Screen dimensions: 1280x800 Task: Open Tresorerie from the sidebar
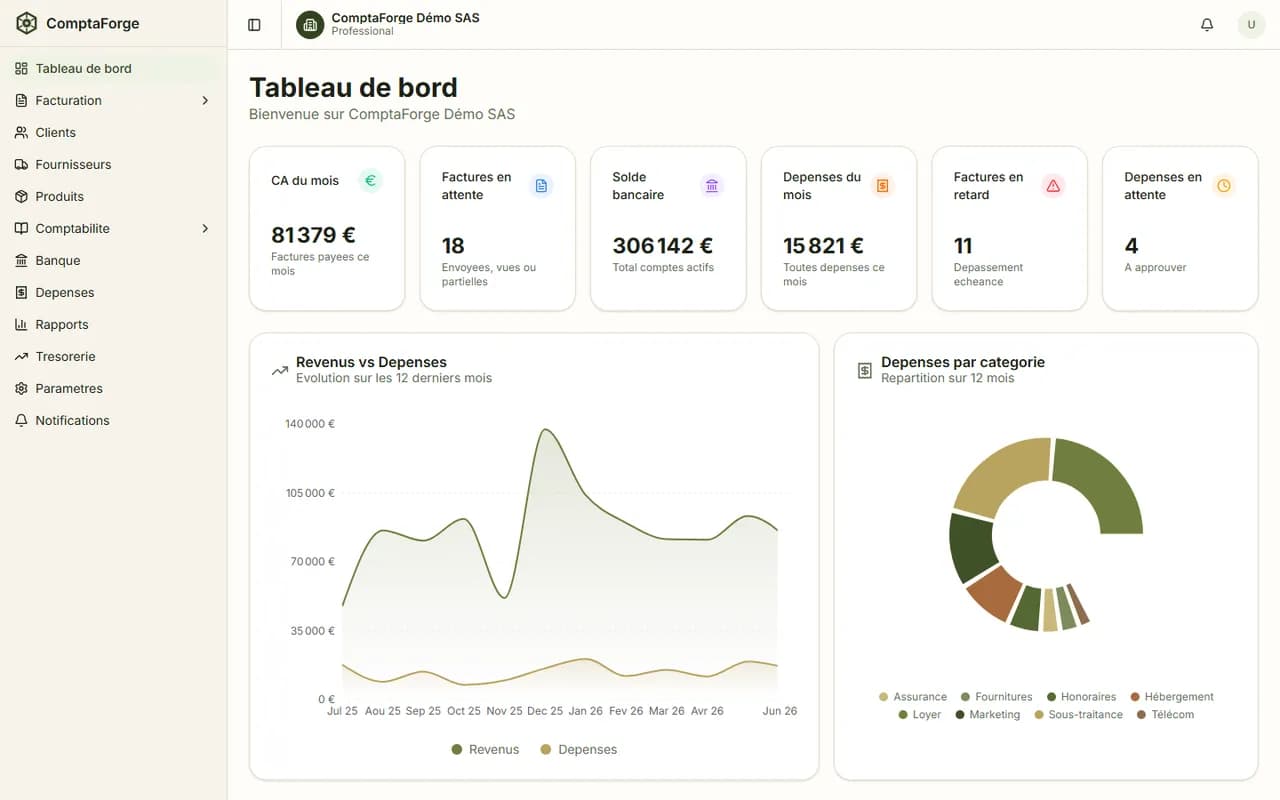tap(113, 357)
